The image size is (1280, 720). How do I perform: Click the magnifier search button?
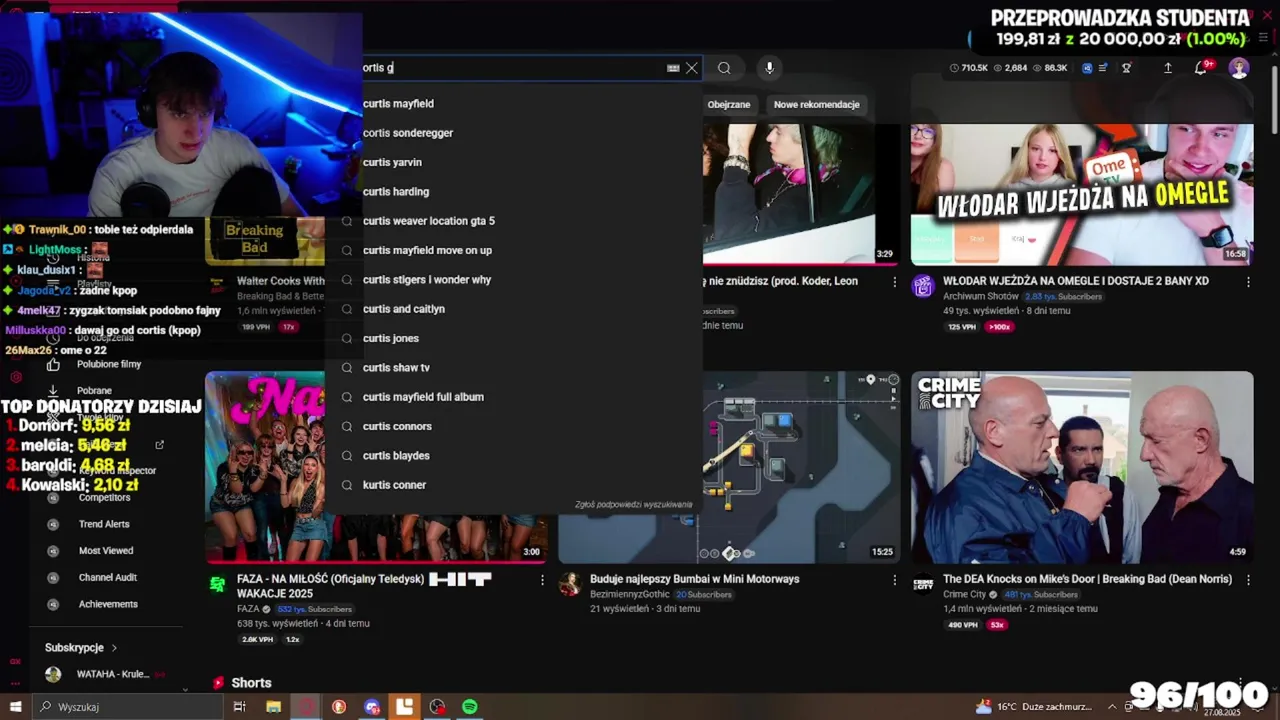pyautogui.click(x=724, y=68)
